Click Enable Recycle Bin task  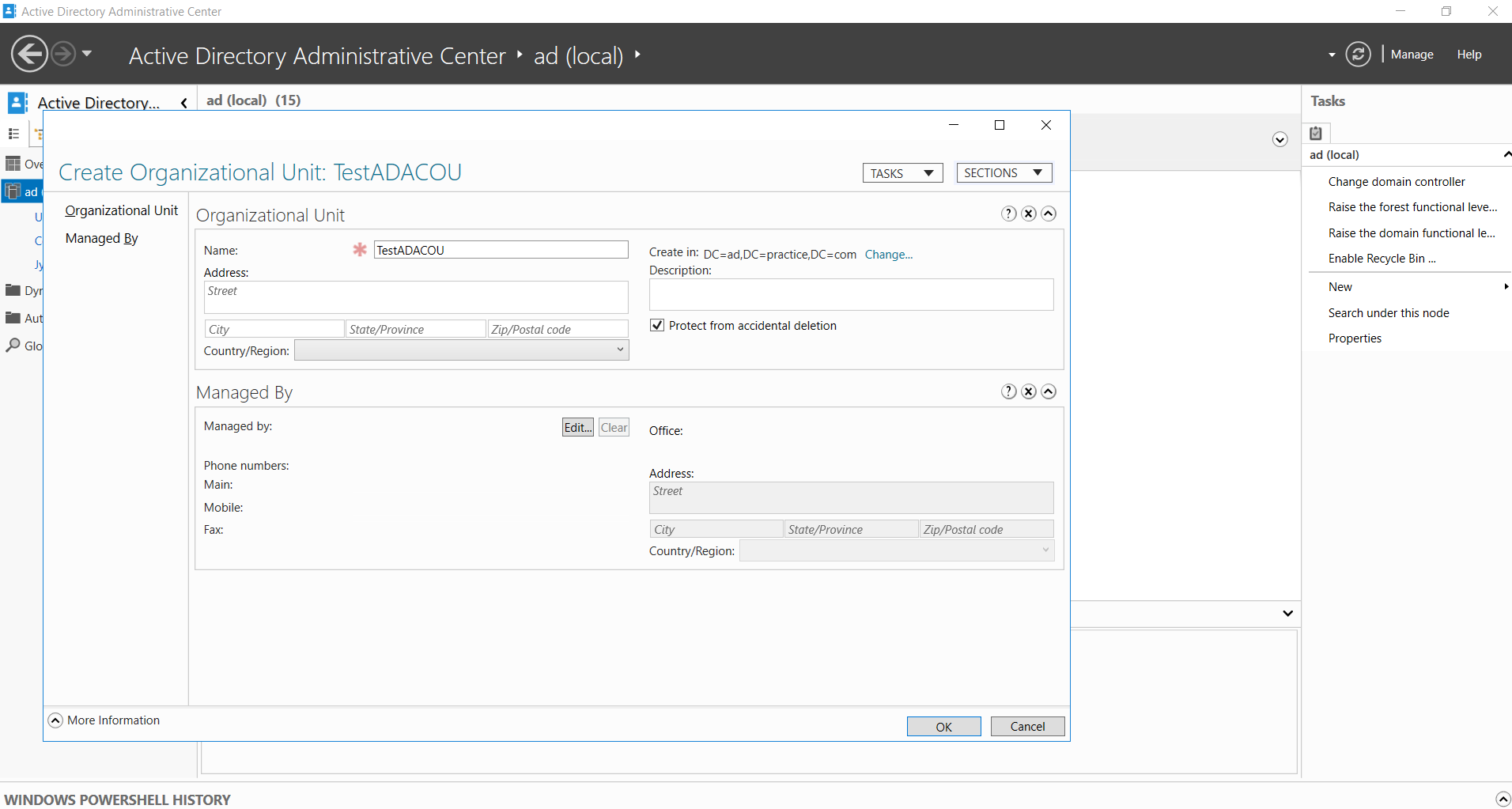tap(1382, 259)
